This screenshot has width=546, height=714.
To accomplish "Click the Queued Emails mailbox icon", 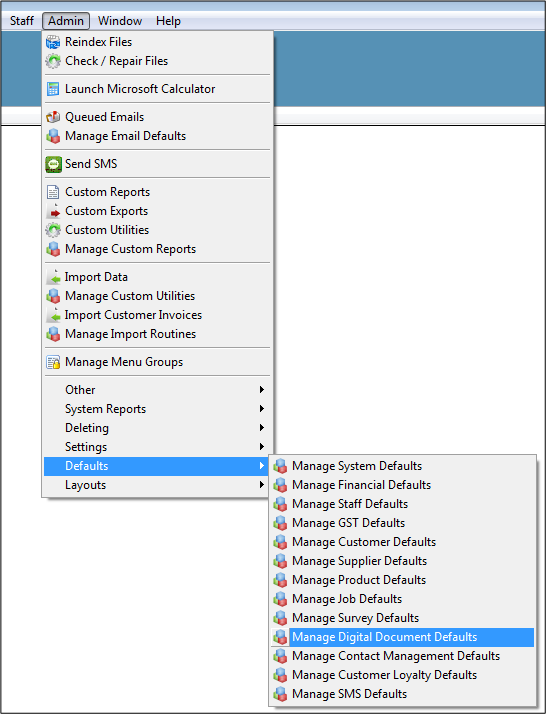I will pos(53,117).
